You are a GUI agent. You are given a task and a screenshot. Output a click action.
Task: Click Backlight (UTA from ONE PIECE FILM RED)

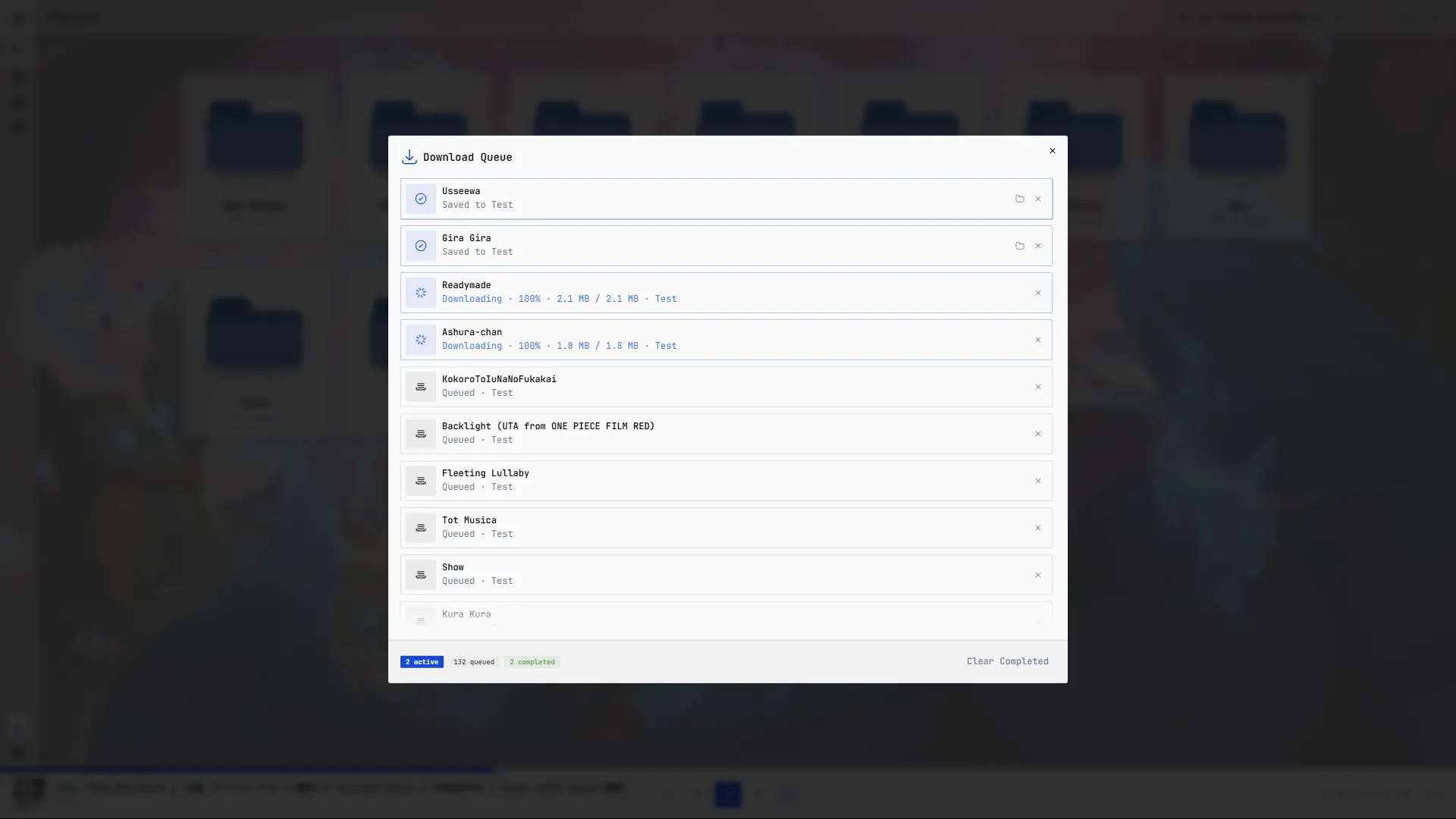point(548,426)
